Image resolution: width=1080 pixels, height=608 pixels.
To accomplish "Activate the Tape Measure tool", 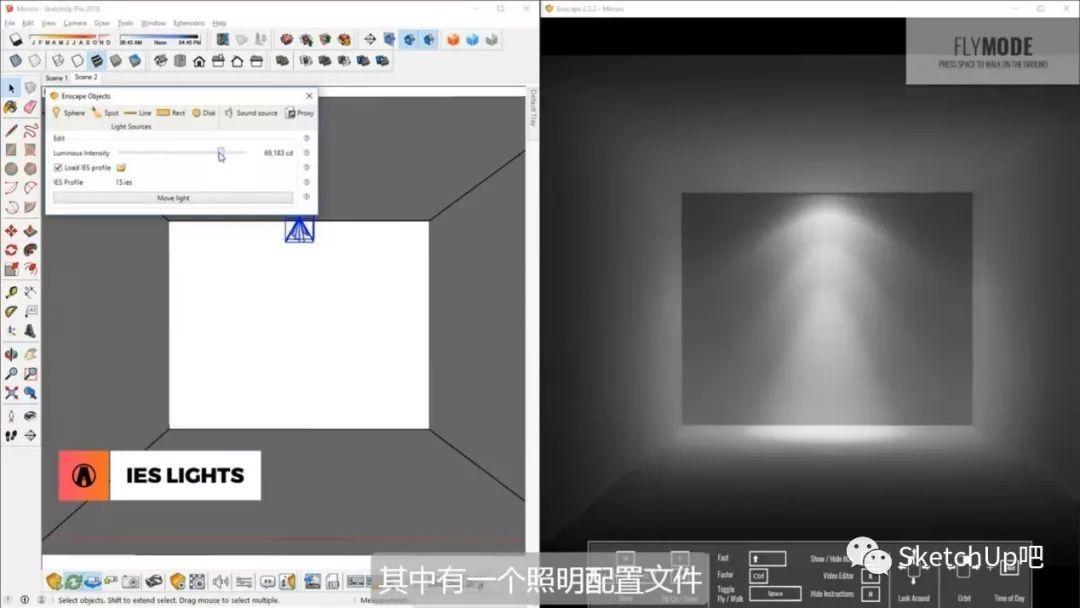I will coord(11,293).
